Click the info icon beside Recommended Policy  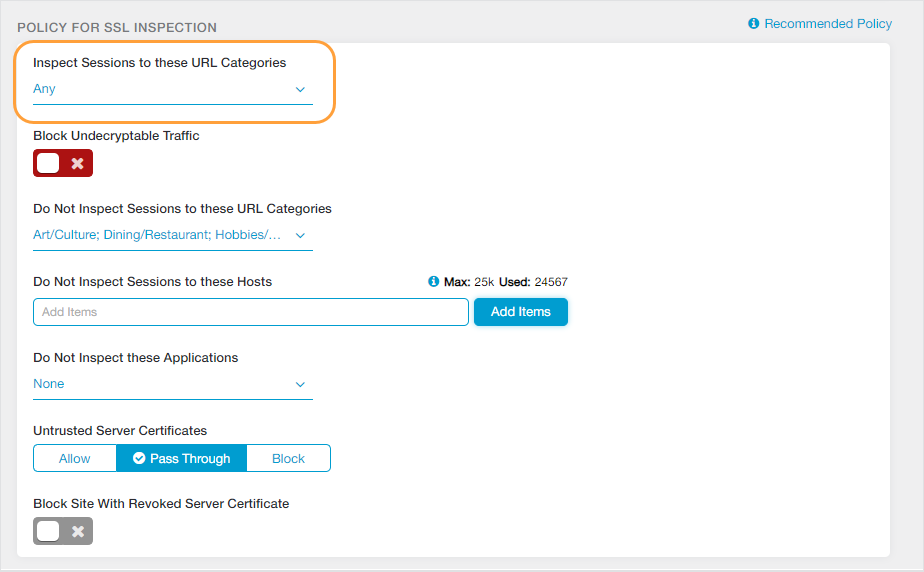[754, 23]
